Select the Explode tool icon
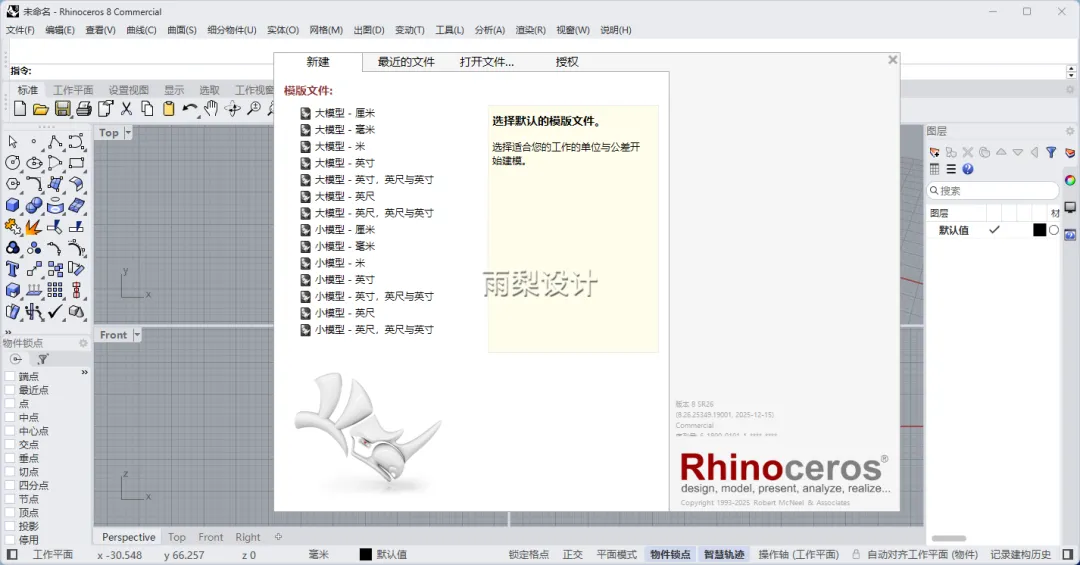 34,227
